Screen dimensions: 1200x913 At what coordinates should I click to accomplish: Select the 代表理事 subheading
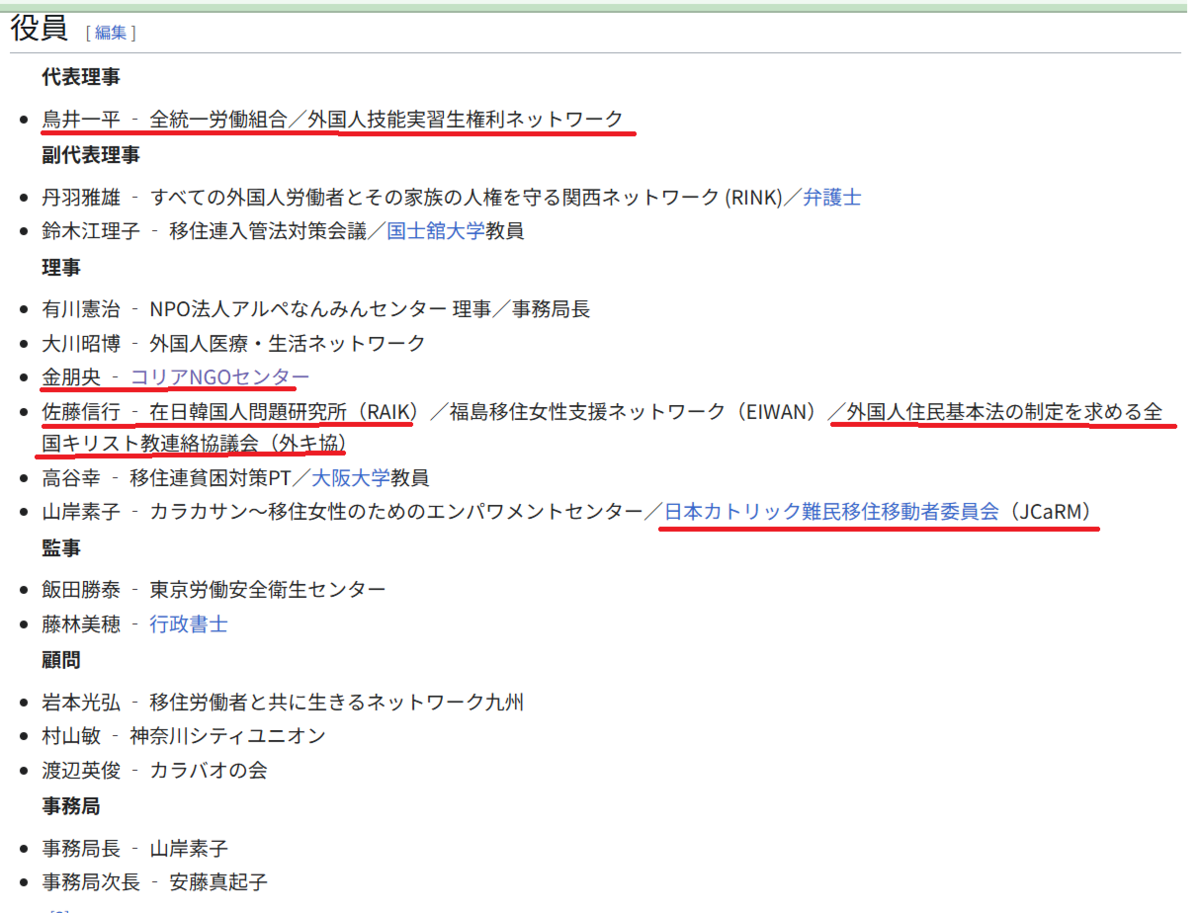81,77
